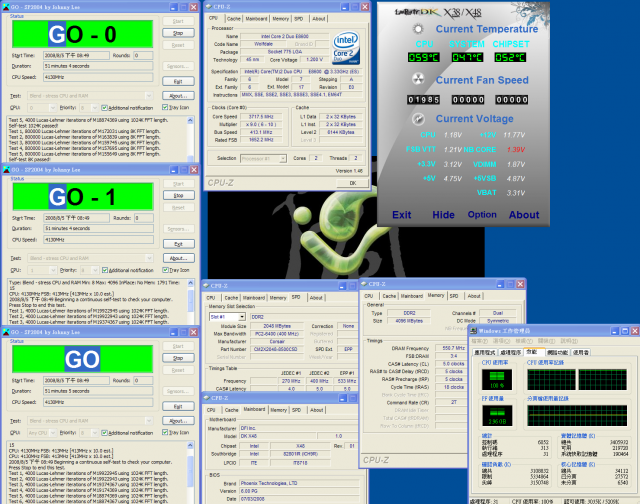Click the CPU-Z title icon of the Memory window
Screen dimensions: 640x504
tap(364, 284)
